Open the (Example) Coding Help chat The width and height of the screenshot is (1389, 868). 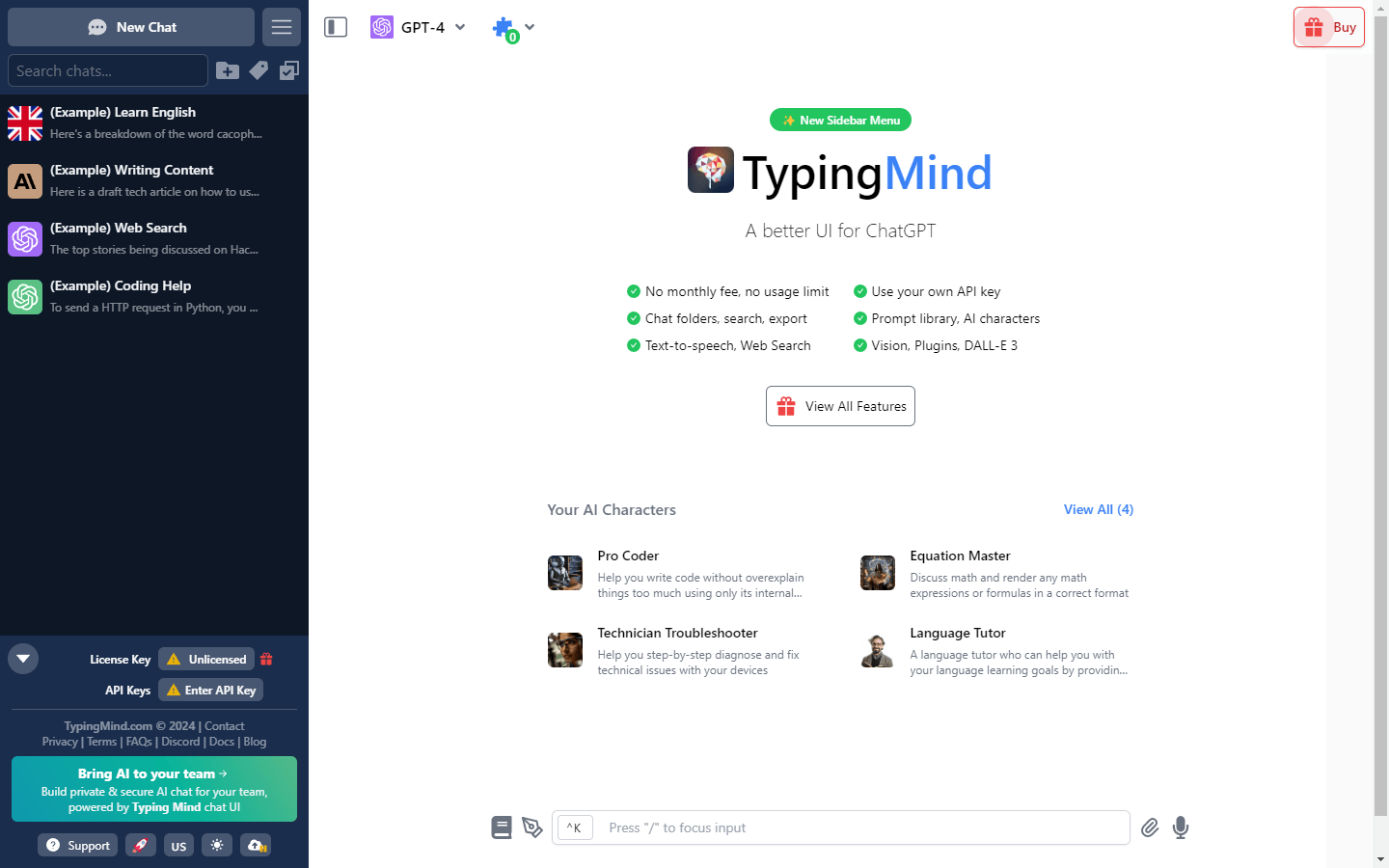click(x=154, y=297)
